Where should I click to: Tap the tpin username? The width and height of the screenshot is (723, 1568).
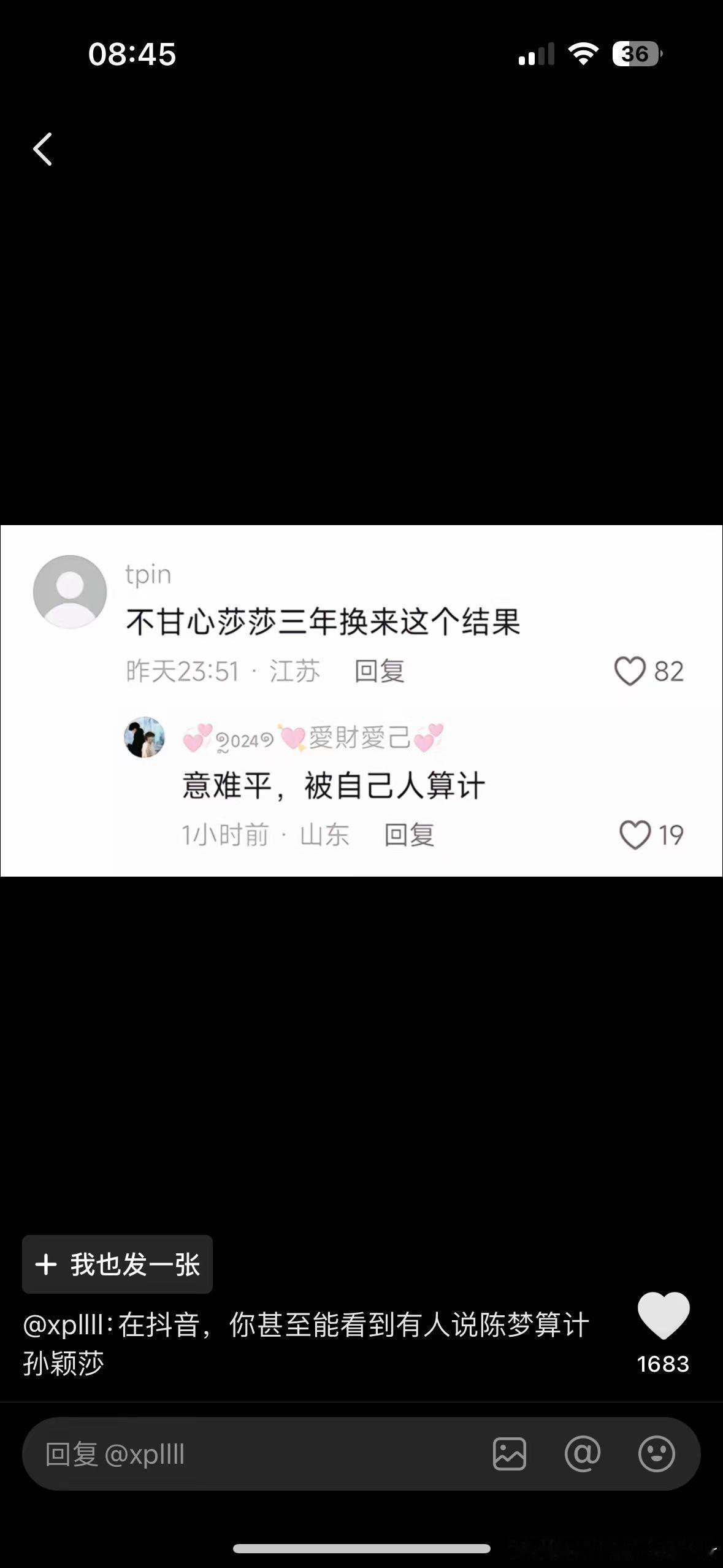click(x=148, y=575)
